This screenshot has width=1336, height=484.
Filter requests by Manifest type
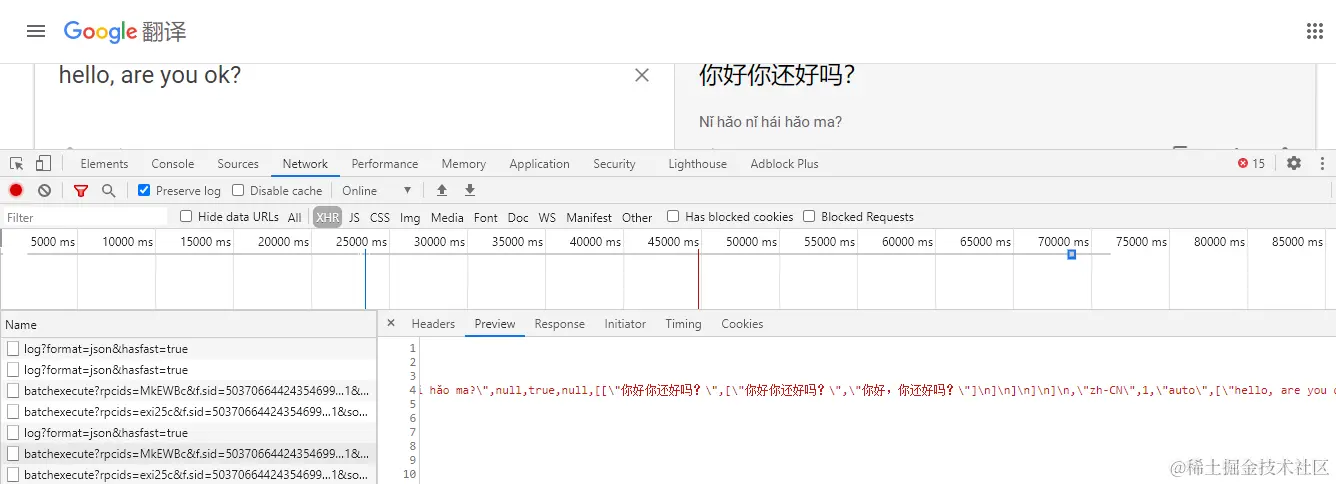tap(589, 217)
